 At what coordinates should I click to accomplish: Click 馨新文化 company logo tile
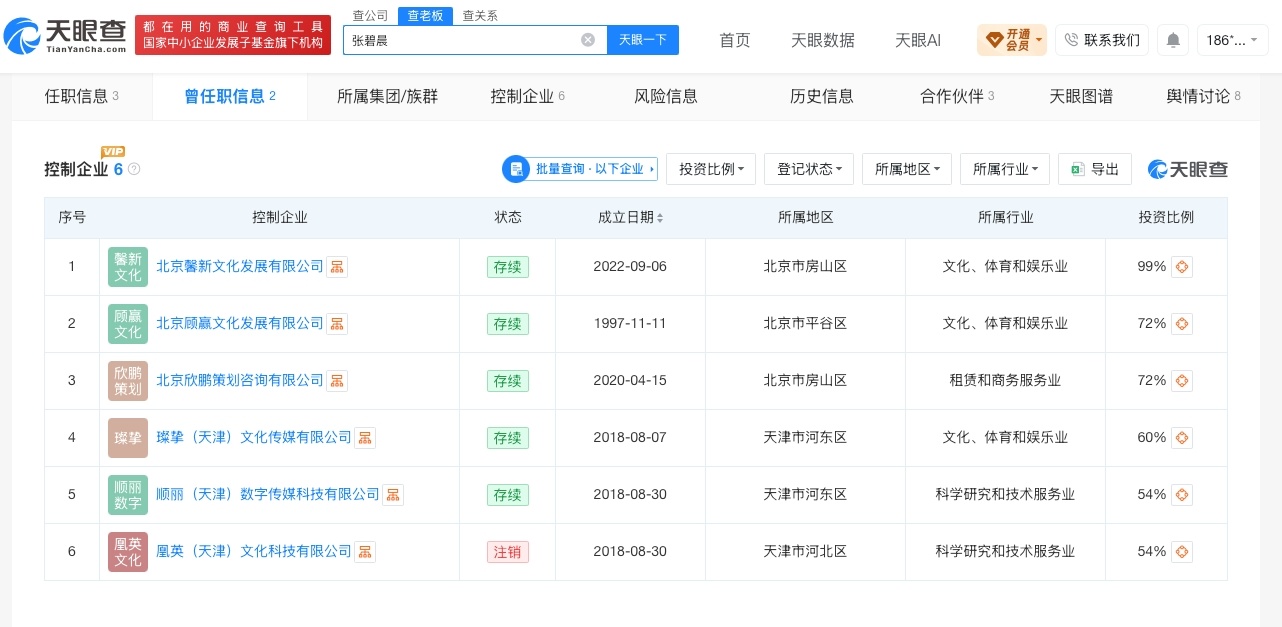pos(128,267)
